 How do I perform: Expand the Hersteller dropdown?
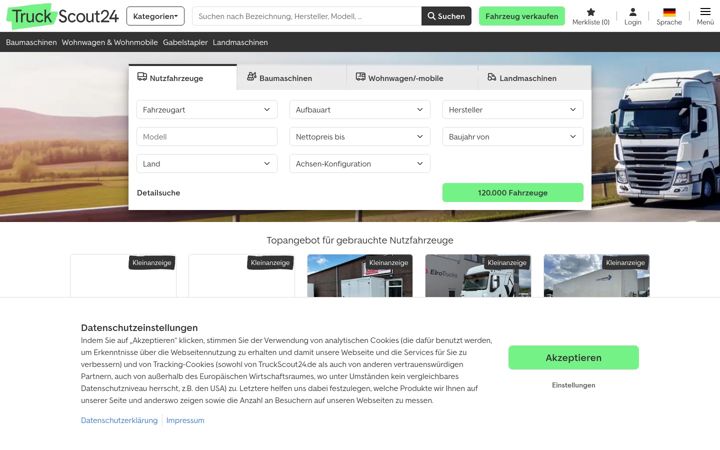tap(512, 110)
